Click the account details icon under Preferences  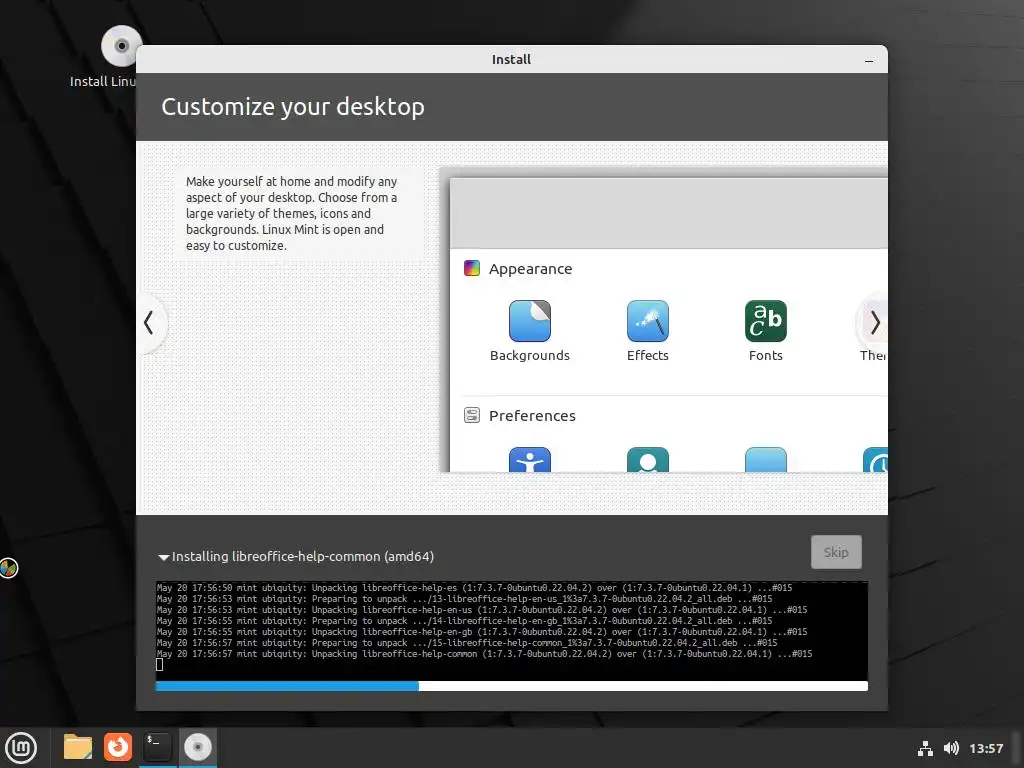(648, 460)
